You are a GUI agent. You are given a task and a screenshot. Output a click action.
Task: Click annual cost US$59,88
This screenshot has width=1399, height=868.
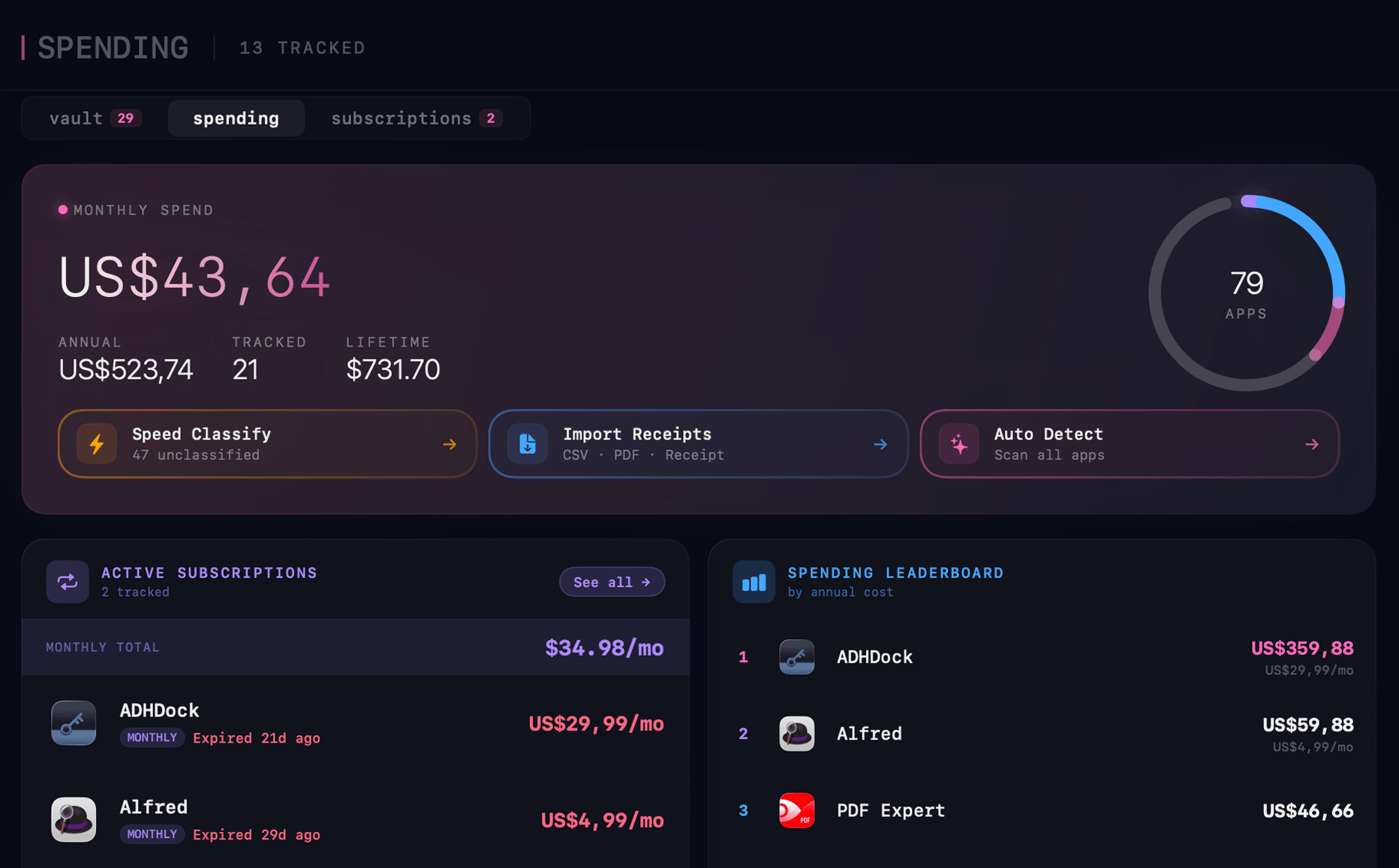(1307, 725)
